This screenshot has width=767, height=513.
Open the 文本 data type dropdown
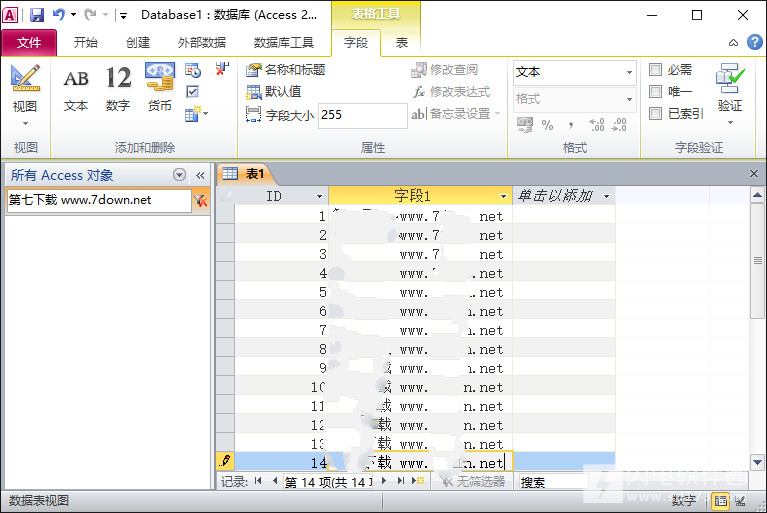pos(629,72)
